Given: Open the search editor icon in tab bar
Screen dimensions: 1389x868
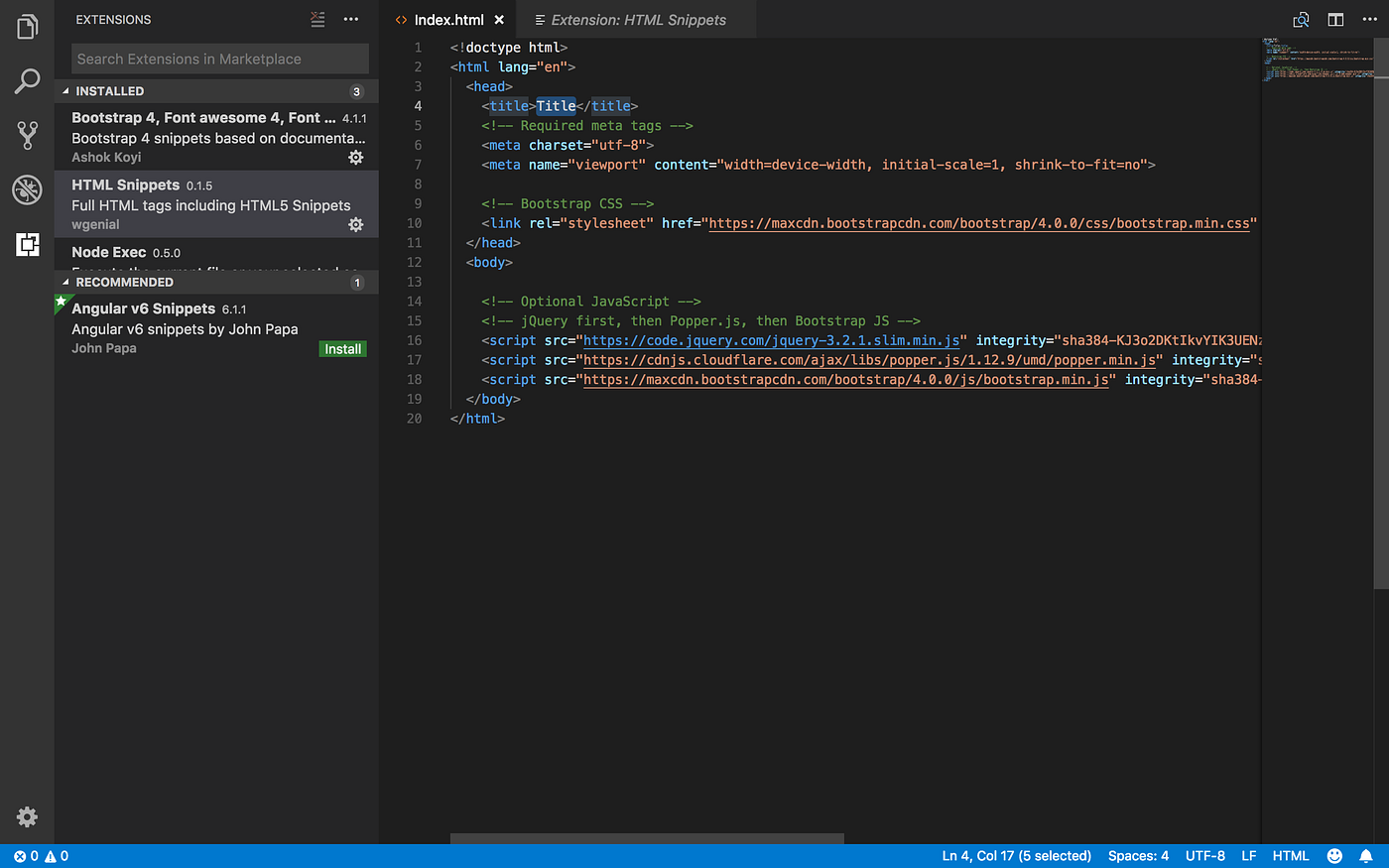Looking at the screenshot, I should [1300, 19].
